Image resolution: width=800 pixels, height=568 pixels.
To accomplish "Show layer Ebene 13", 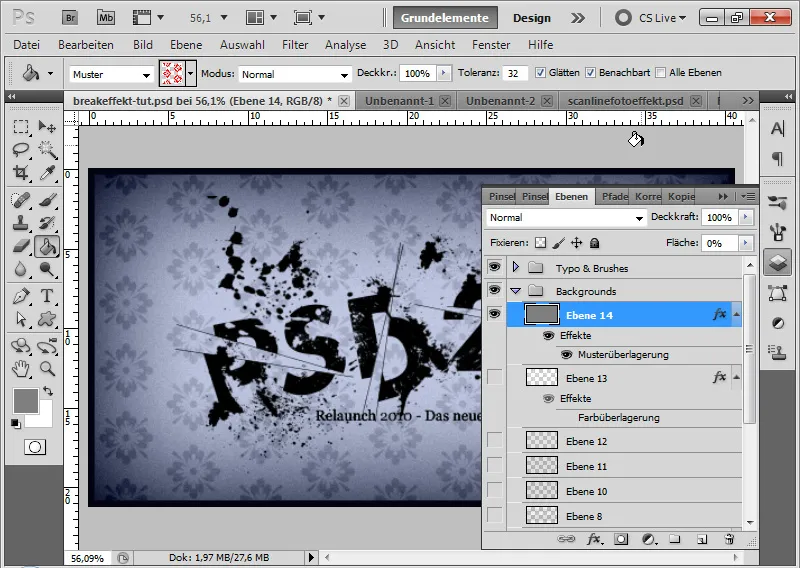I will [x=494, y=378].
